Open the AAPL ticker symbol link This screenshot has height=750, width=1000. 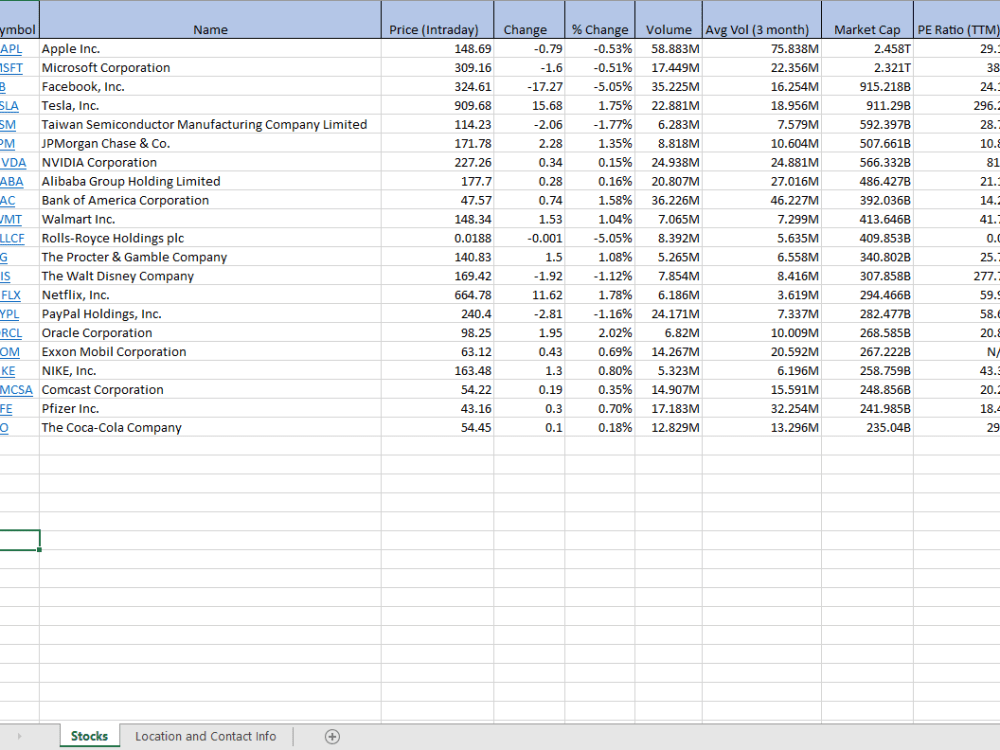(x=11, y=49)
